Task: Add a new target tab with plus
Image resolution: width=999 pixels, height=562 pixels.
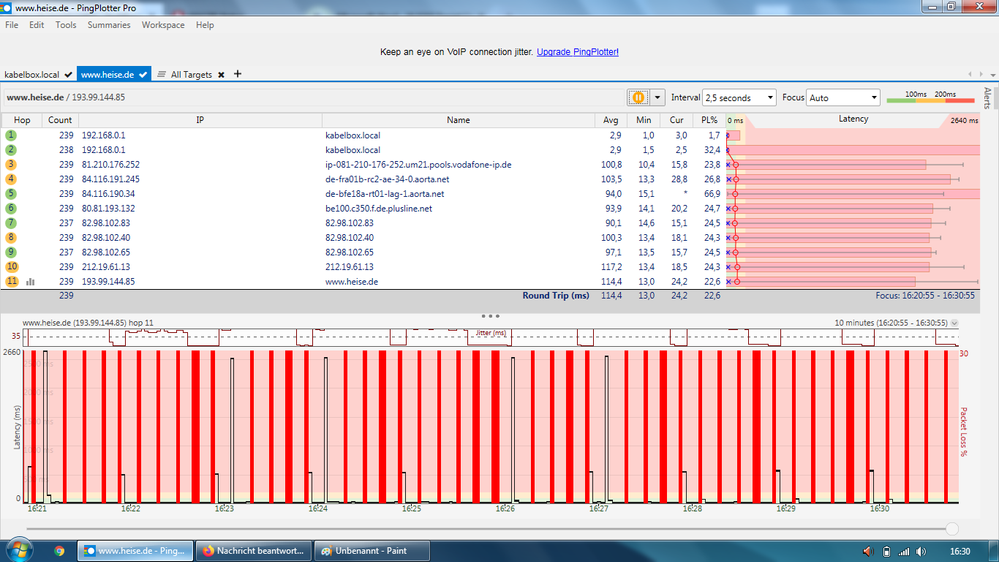Action: click(x=238, y=74)
